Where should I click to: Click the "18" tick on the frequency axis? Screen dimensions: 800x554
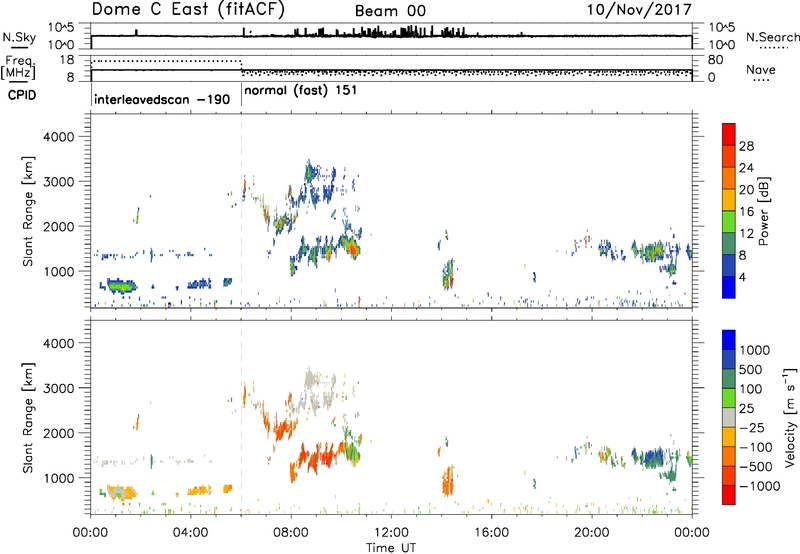(66, 60)
